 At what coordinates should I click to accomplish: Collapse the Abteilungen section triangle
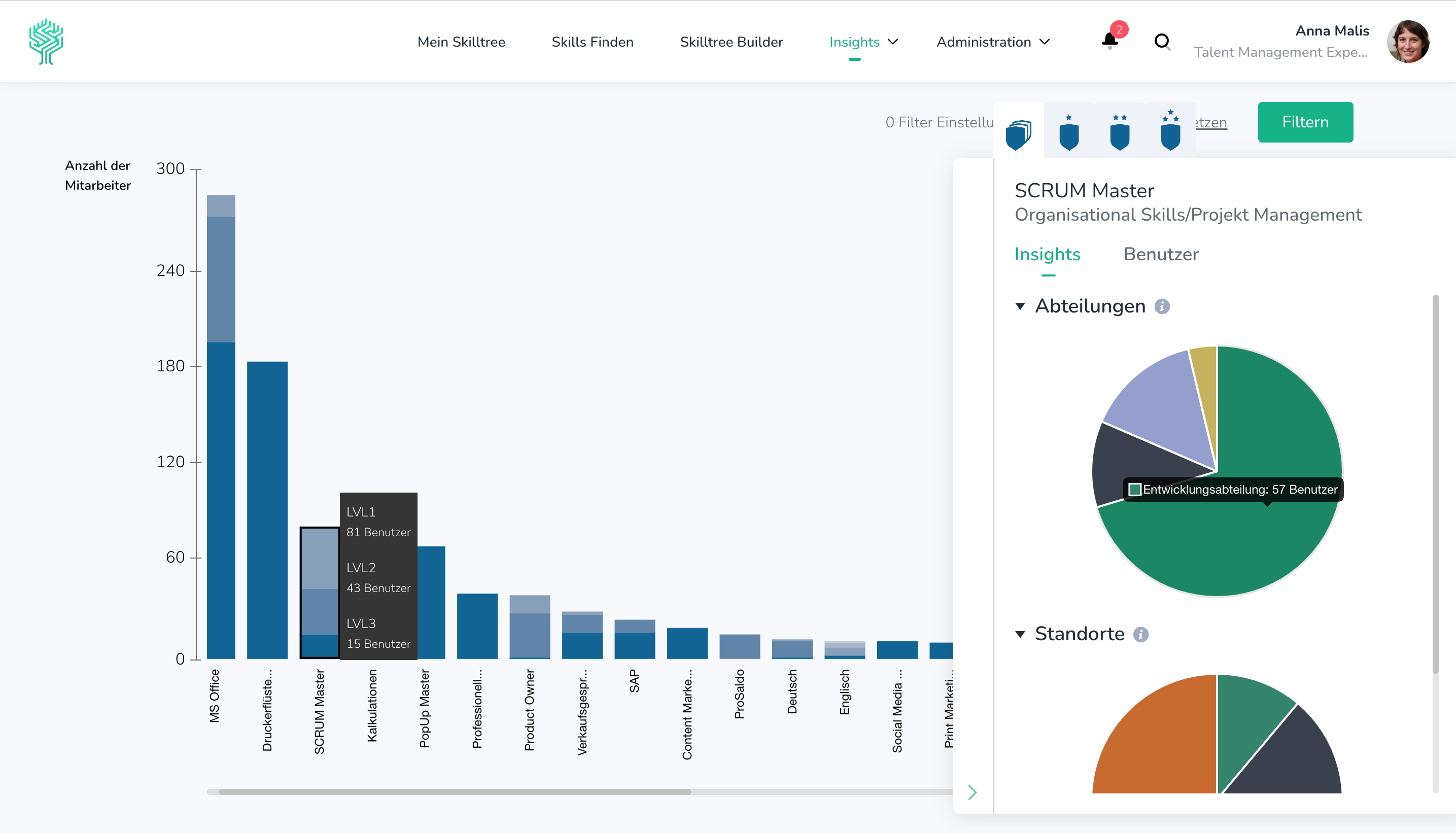click(1020, 306)
